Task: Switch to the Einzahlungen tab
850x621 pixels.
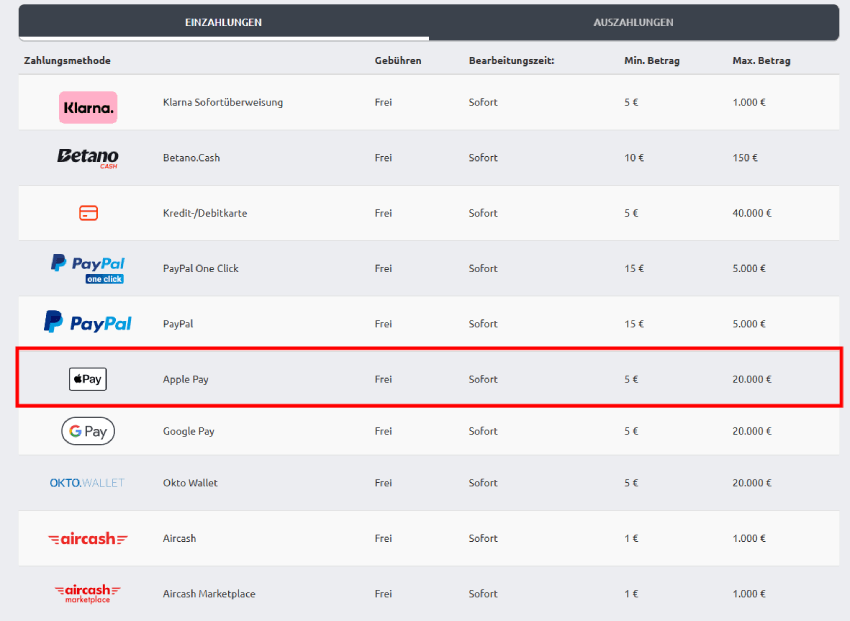Action: pyautogui.click(x=224, y=22)
